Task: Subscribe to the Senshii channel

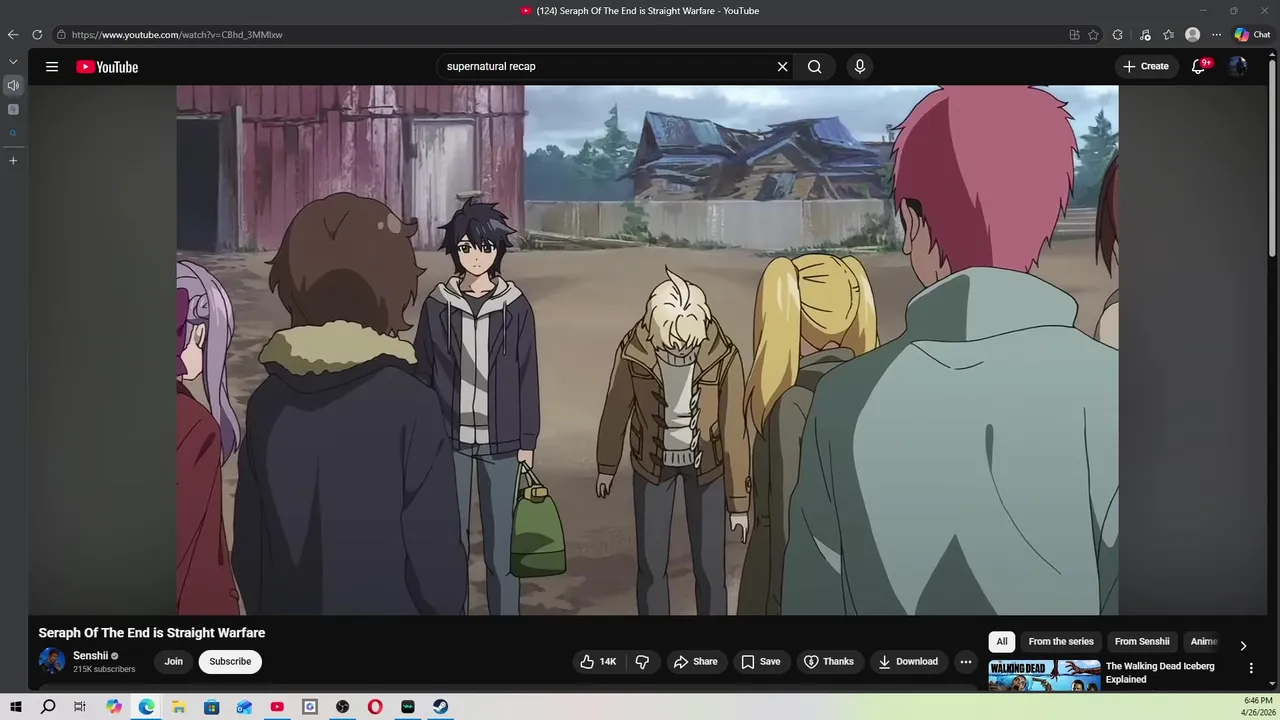Action: click(230, 662)
